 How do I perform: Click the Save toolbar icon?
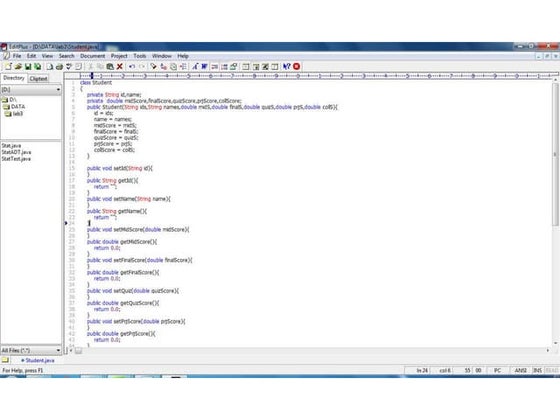pos(28,66)
